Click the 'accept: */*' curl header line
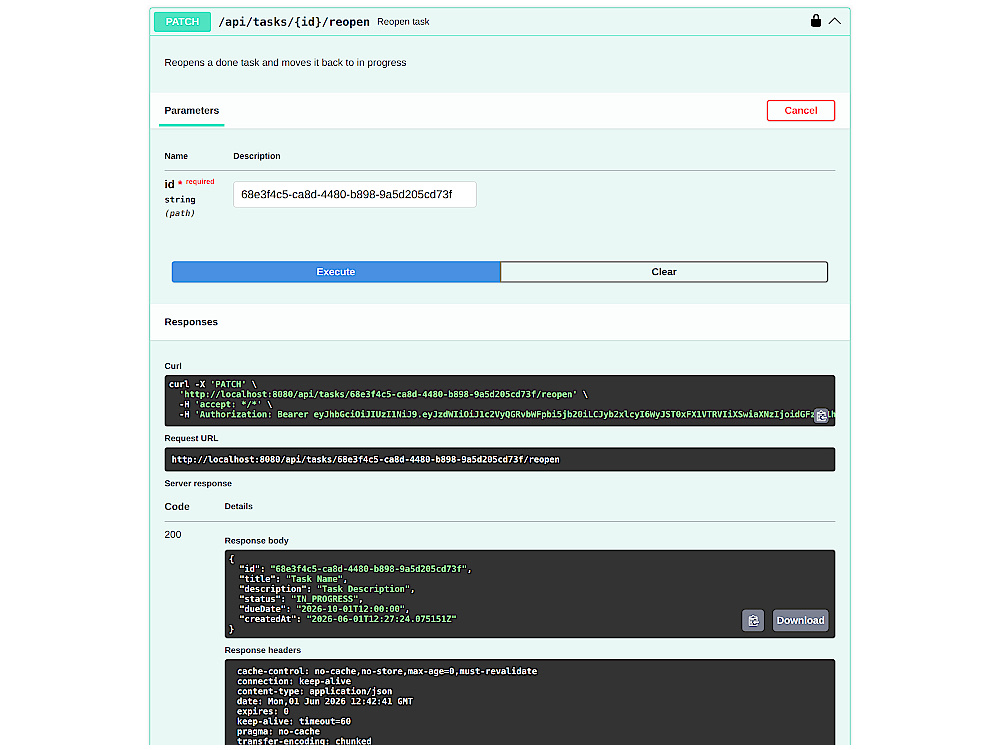This screenshot has width=1000, height=750. tap(226, 404)
